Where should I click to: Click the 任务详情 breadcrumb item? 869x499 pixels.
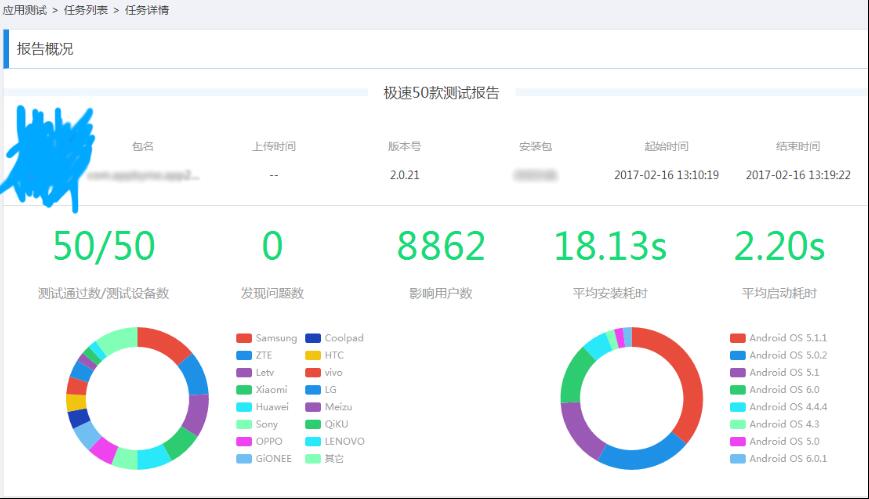click(x=147, y=10)
